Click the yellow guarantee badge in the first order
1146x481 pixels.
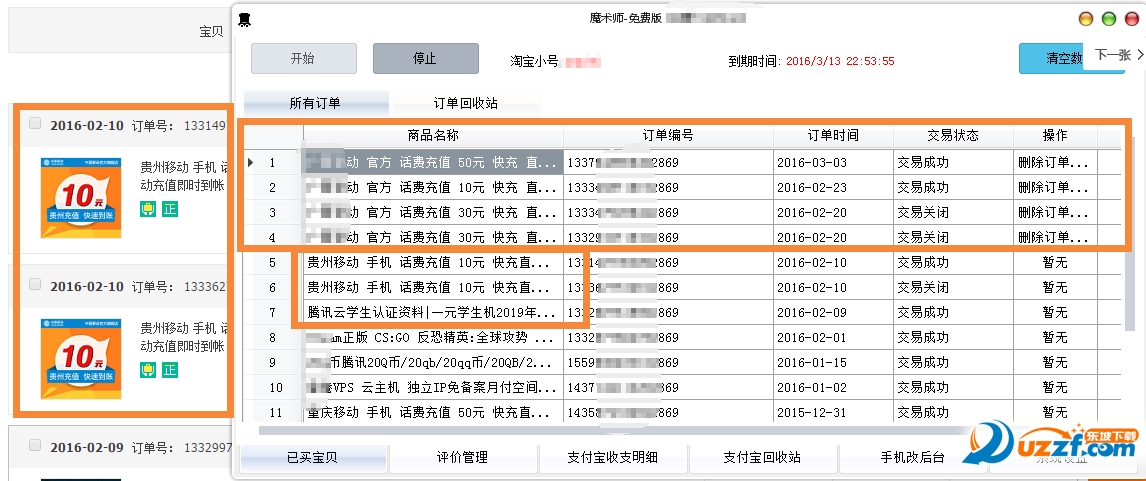pyautogui.click(x=148, y=210)
